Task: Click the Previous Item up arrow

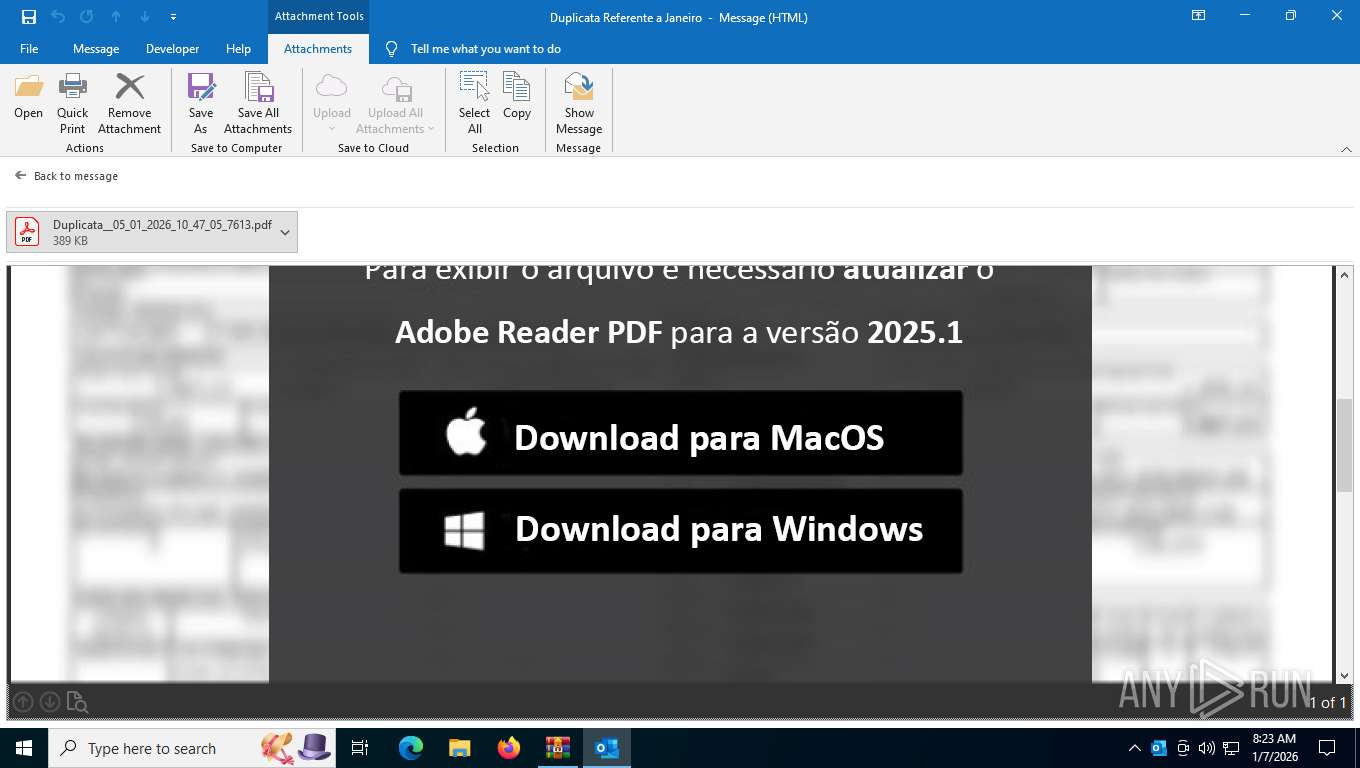Action: coord(116,17)
